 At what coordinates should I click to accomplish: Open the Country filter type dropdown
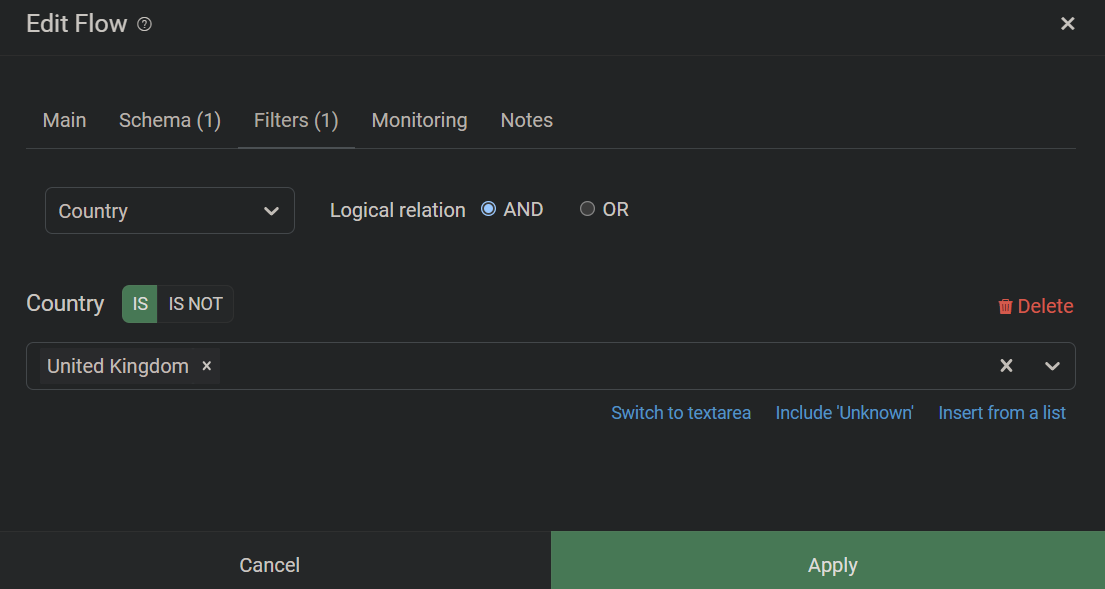pos(170,211)
